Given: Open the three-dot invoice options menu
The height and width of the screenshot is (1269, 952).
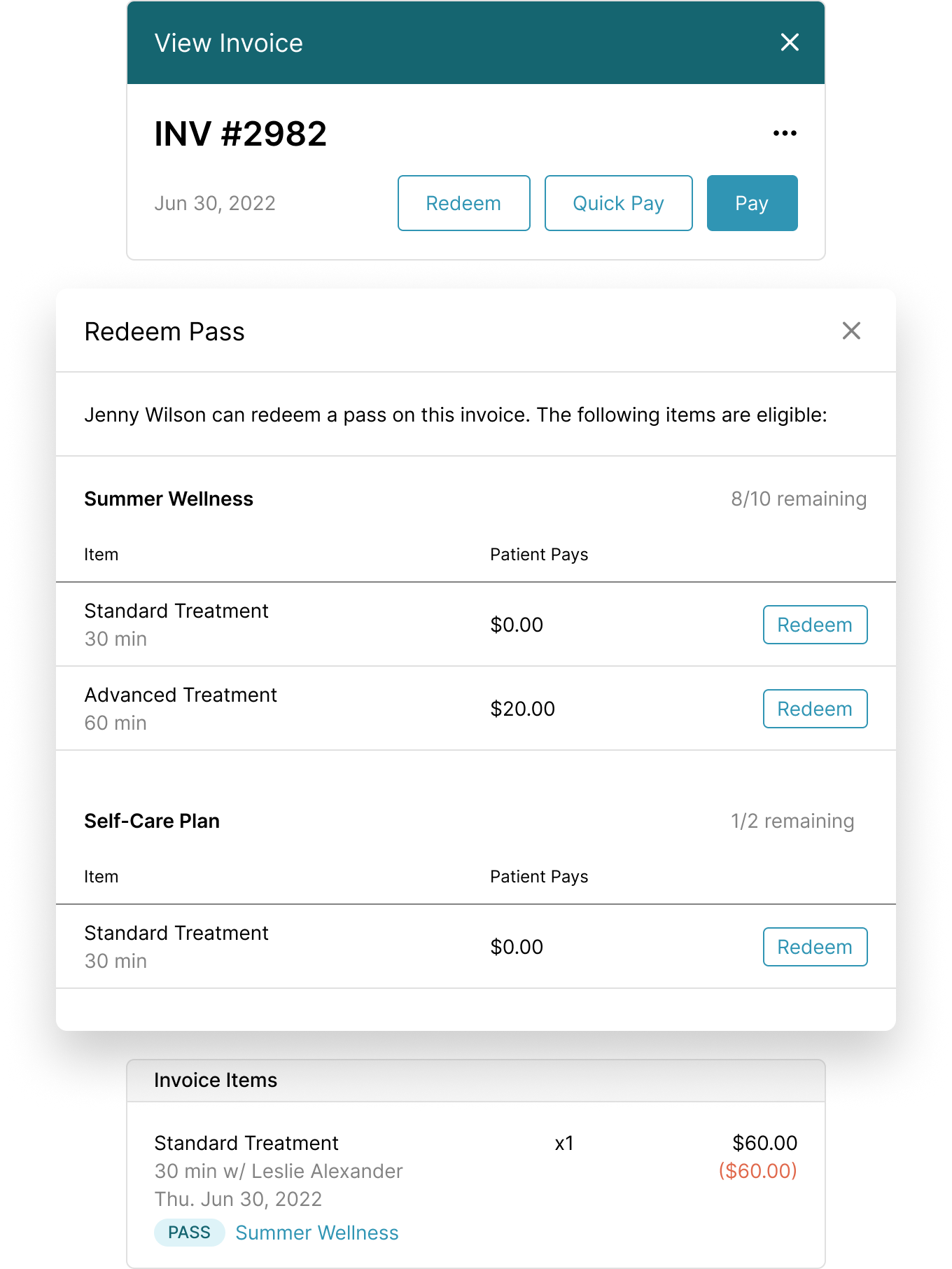Looking at the screenshot, I should (x=785, y=133).
